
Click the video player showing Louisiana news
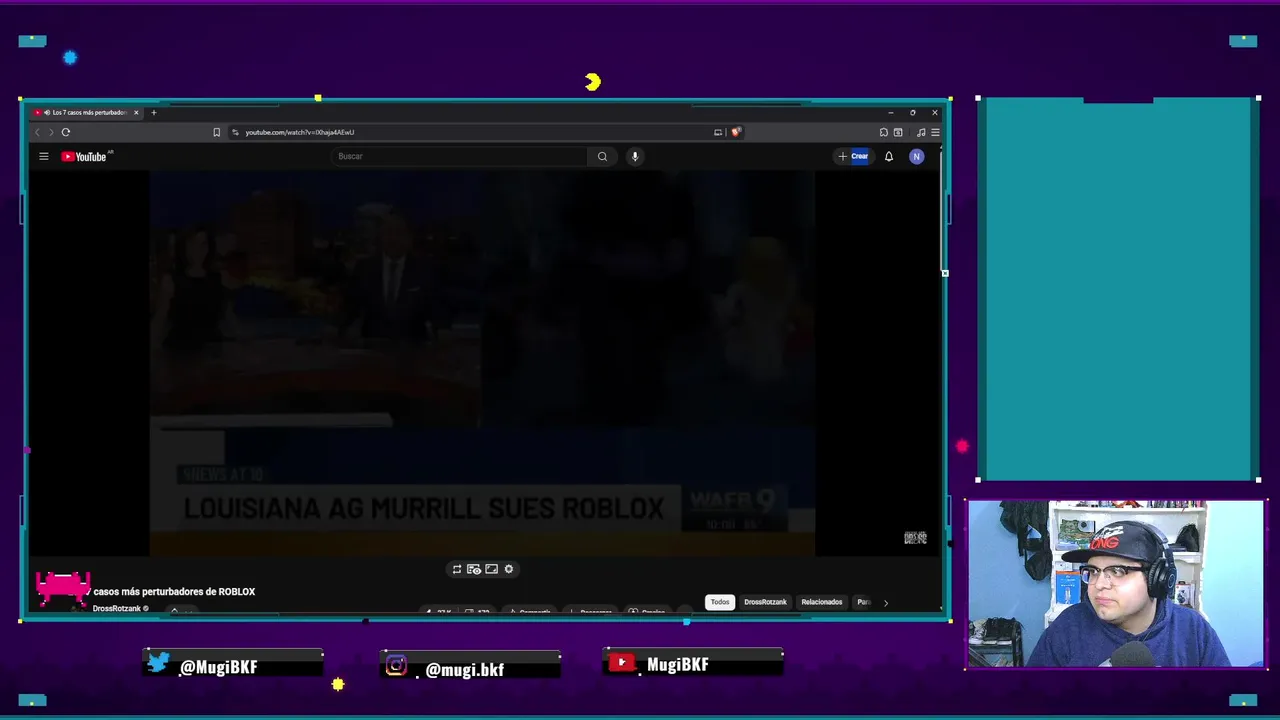click(x=482, y=363)
